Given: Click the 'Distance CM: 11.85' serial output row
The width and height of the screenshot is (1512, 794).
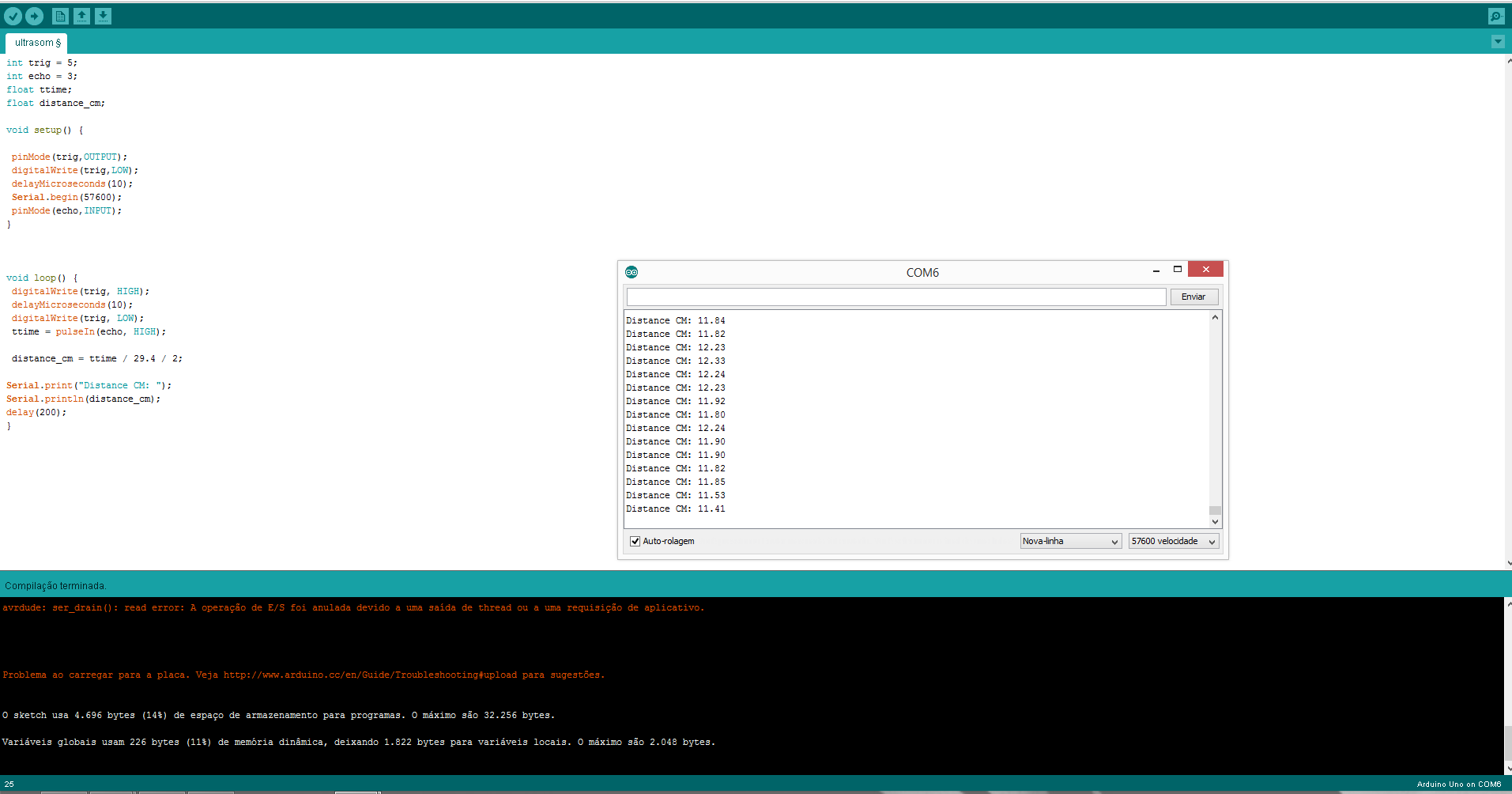Looking at the screenshot, I should [x=676, y=482].
